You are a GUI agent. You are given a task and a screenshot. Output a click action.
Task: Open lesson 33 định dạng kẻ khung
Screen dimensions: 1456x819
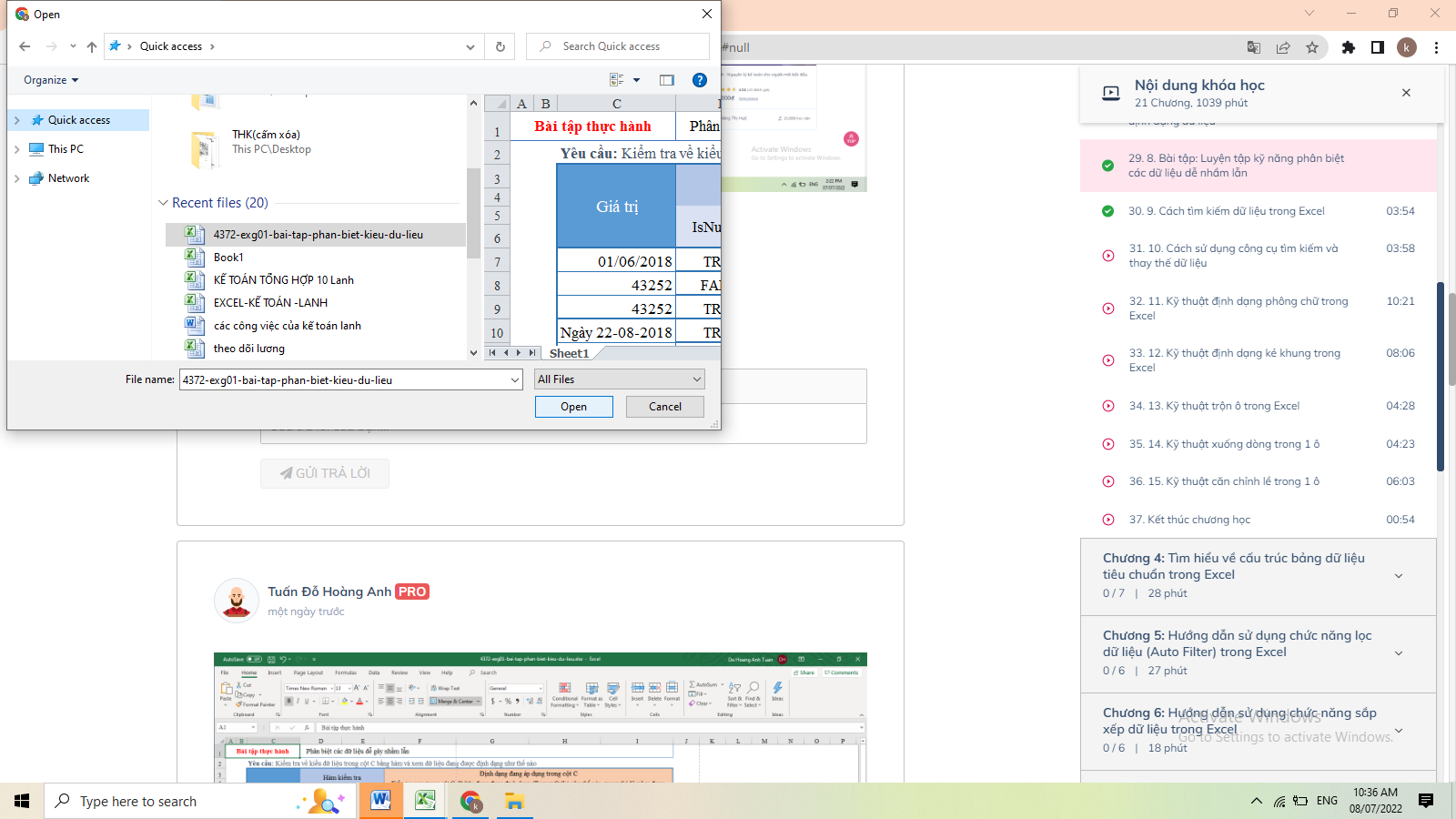[1259, 360]
